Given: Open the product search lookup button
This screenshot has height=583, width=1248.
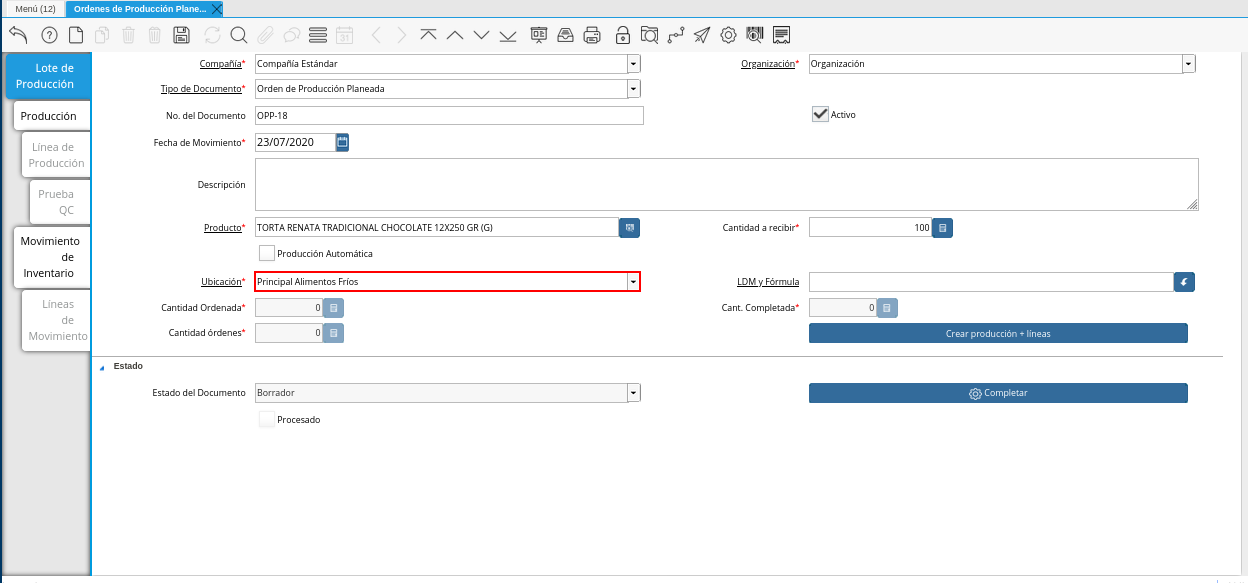Looking at the screenshot, I should pyautogui.click(x=629, y=228).
